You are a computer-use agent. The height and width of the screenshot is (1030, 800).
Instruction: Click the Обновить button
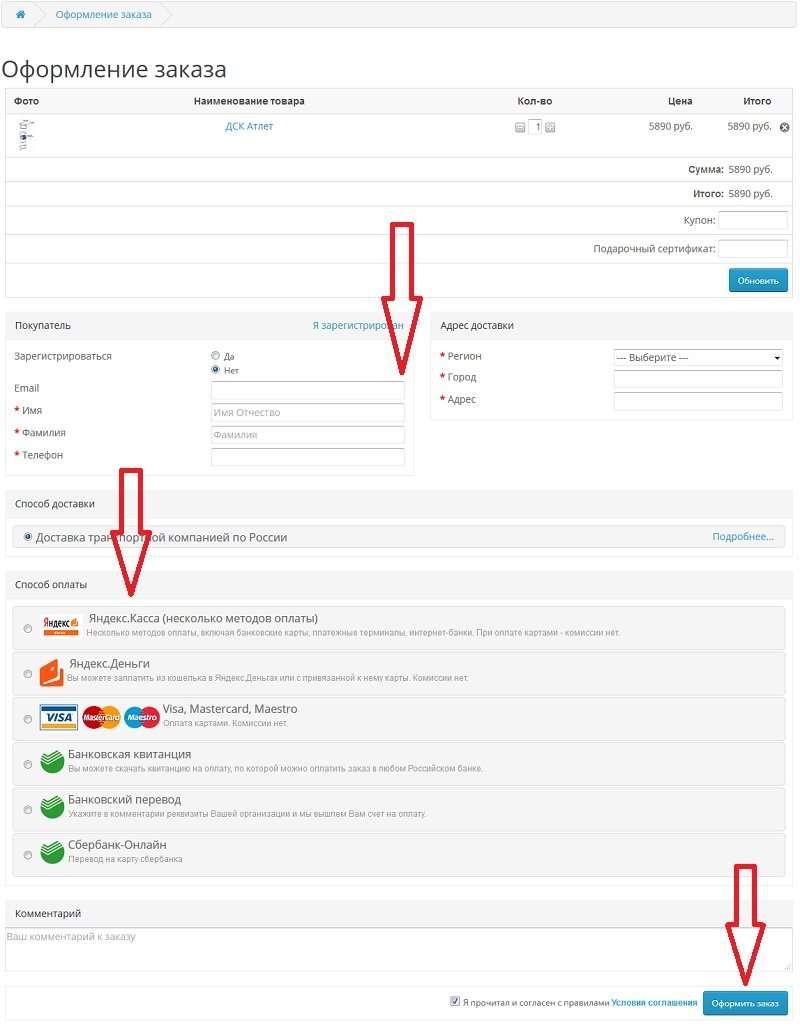tap(758, 280)
